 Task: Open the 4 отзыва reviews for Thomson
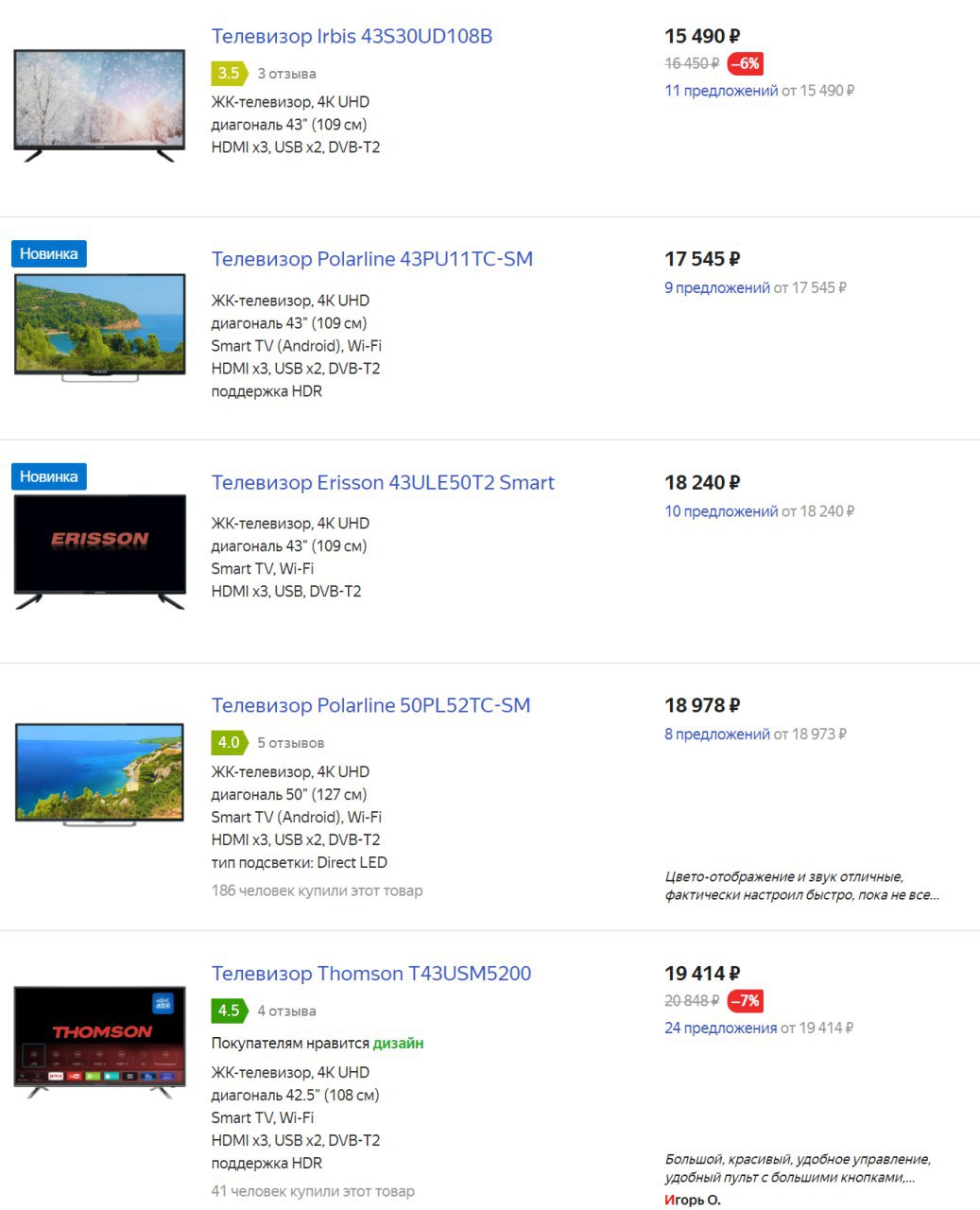pyautogui.click(x=286, y=1011)
